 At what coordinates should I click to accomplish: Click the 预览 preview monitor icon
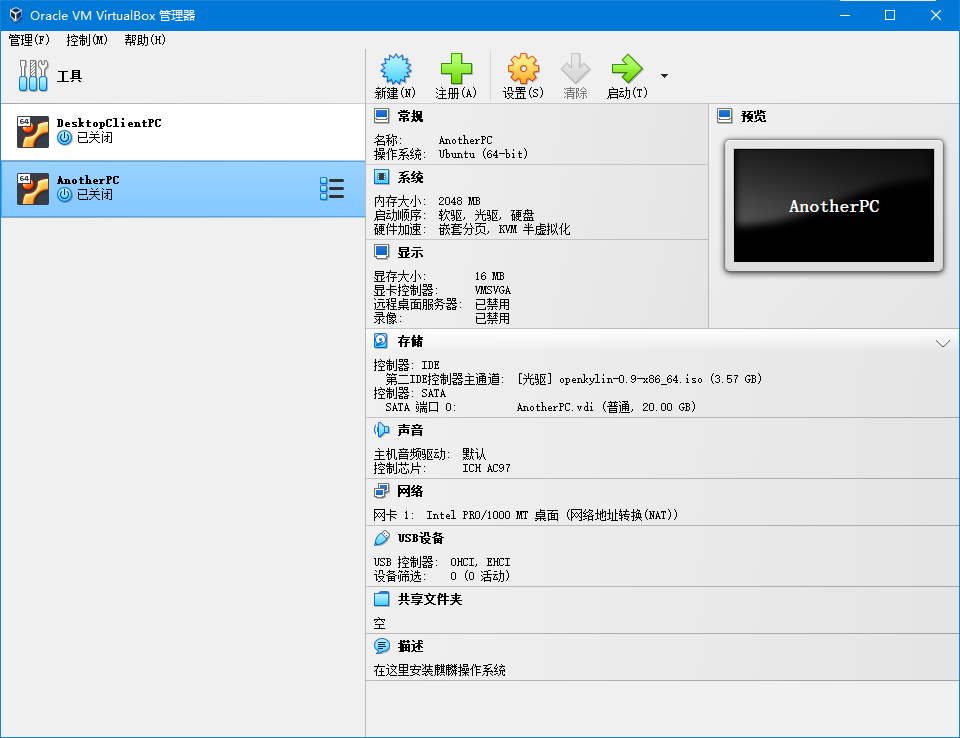(x=724, y=116)
